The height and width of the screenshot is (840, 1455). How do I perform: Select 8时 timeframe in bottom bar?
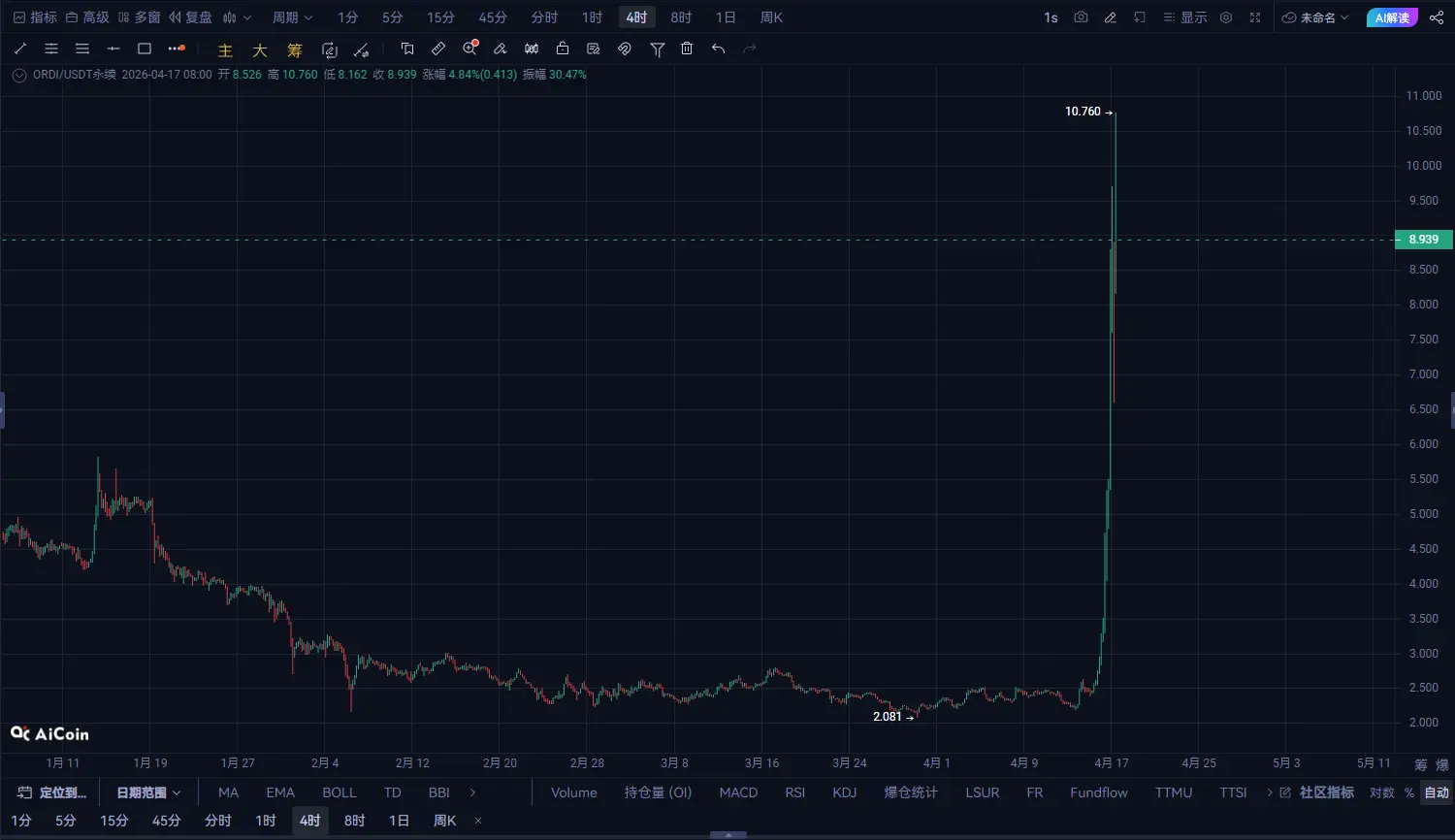coord(355,821)
